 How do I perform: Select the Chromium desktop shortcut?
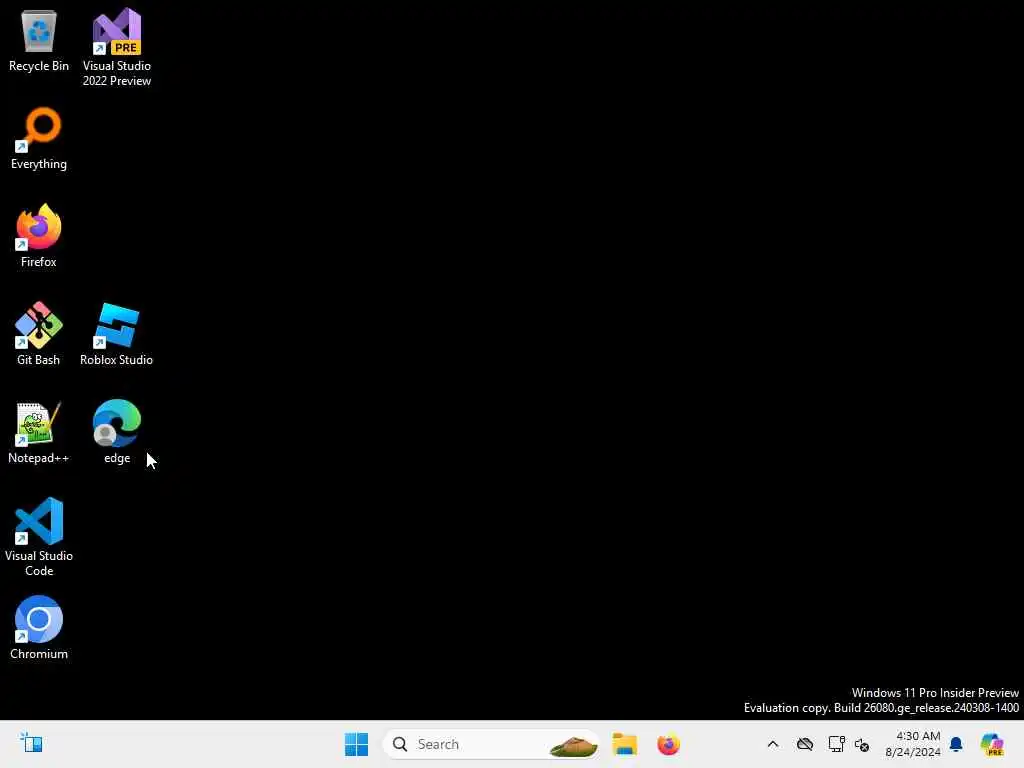(39, 628)
